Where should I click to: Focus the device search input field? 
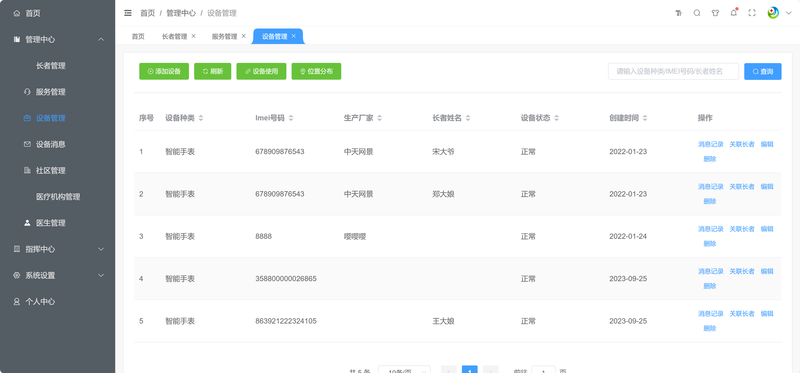(673, 71)
